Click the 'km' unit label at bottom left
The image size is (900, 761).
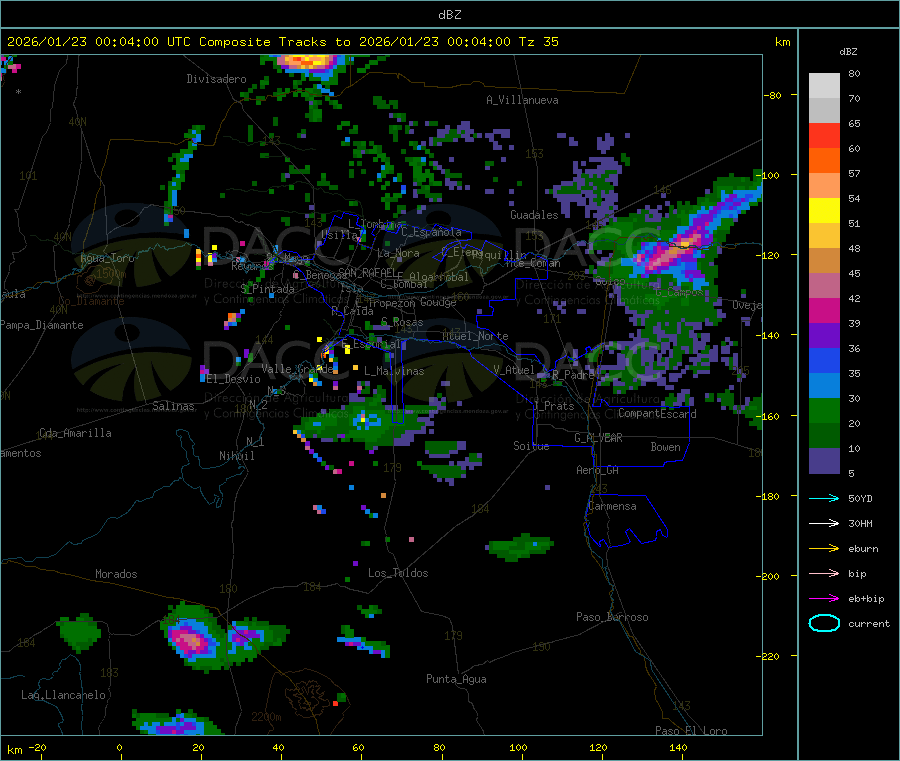point(14,750)
